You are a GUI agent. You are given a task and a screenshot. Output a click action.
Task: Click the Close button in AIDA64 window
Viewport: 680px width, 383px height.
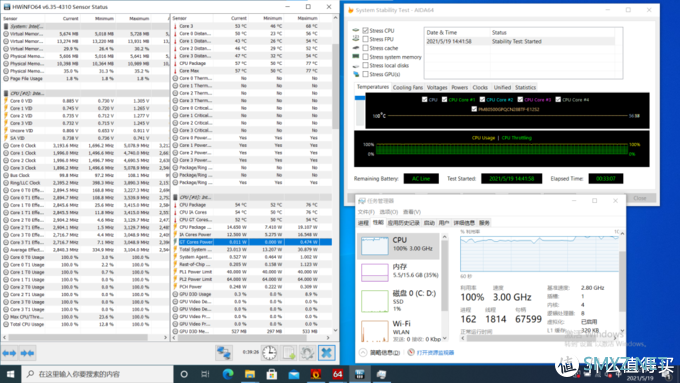pyautogui.click(x=640, y=198)
